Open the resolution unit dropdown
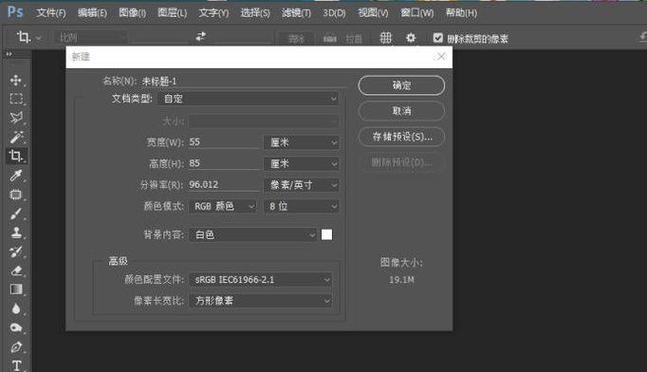Screen dimensions: 647x372 pos(302,185)
